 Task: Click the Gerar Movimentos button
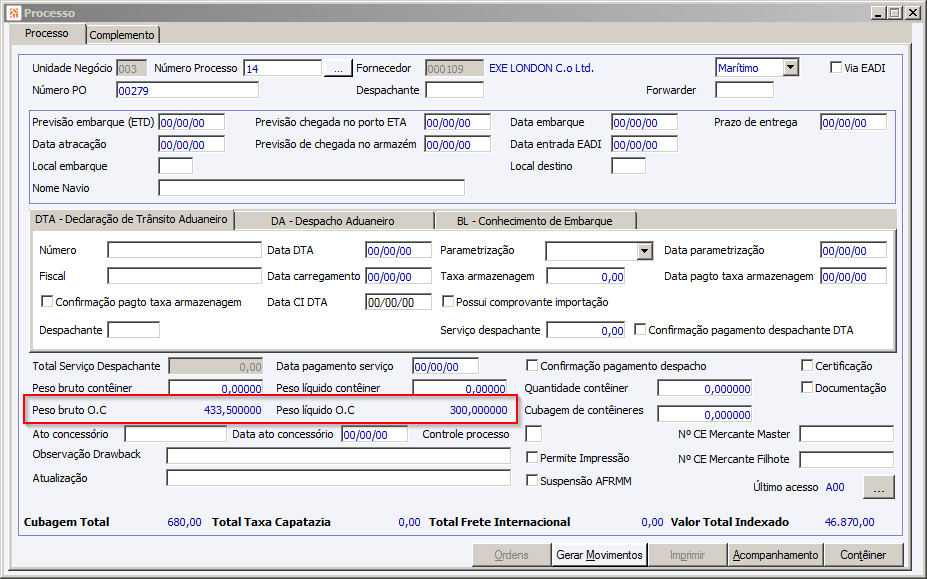[x=599, y=555]
